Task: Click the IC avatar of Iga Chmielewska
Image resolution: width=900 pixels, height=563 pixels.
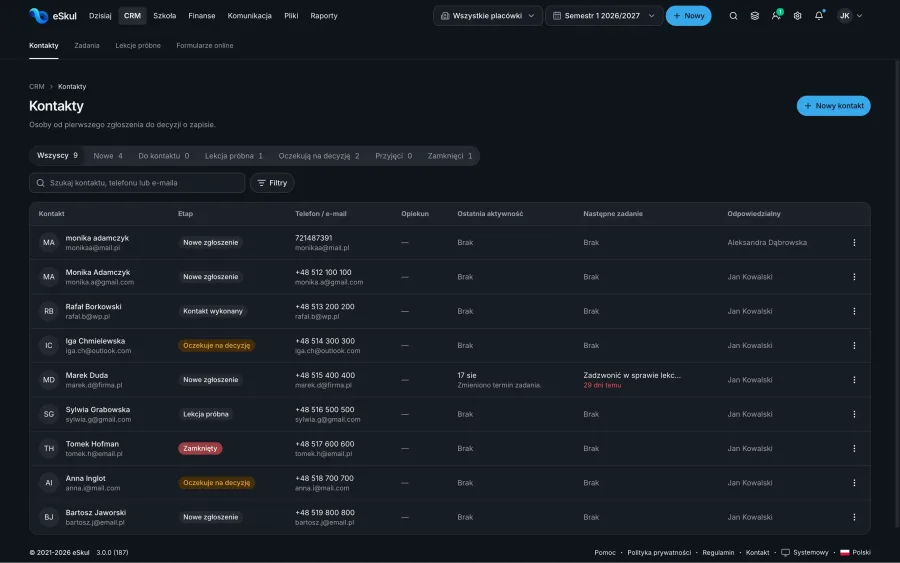Action: pyautogui.click(x=49, y=345)
